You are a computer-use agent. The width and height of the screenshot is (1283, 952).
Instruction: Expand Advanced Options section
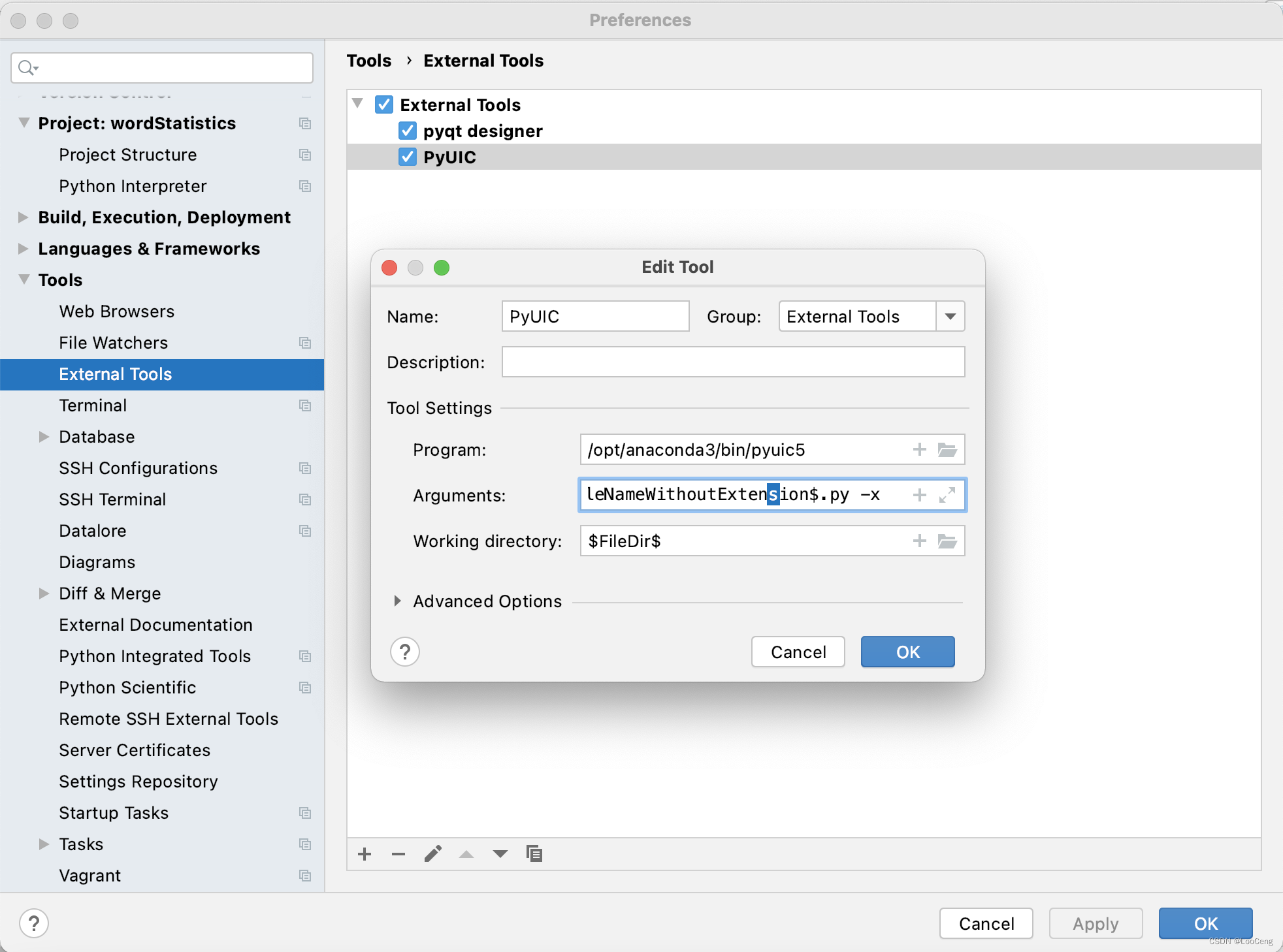(x=397, y=601)
